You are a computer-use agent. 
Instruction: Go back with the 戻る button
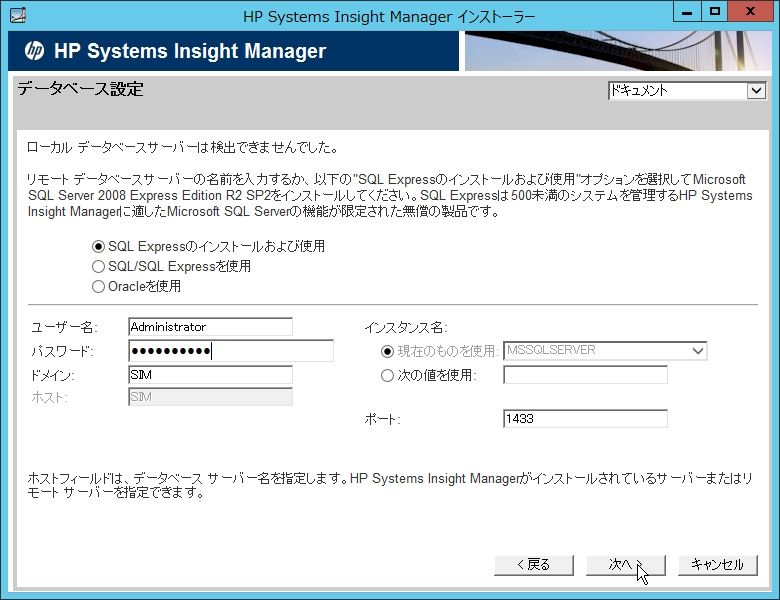[534, 565]
